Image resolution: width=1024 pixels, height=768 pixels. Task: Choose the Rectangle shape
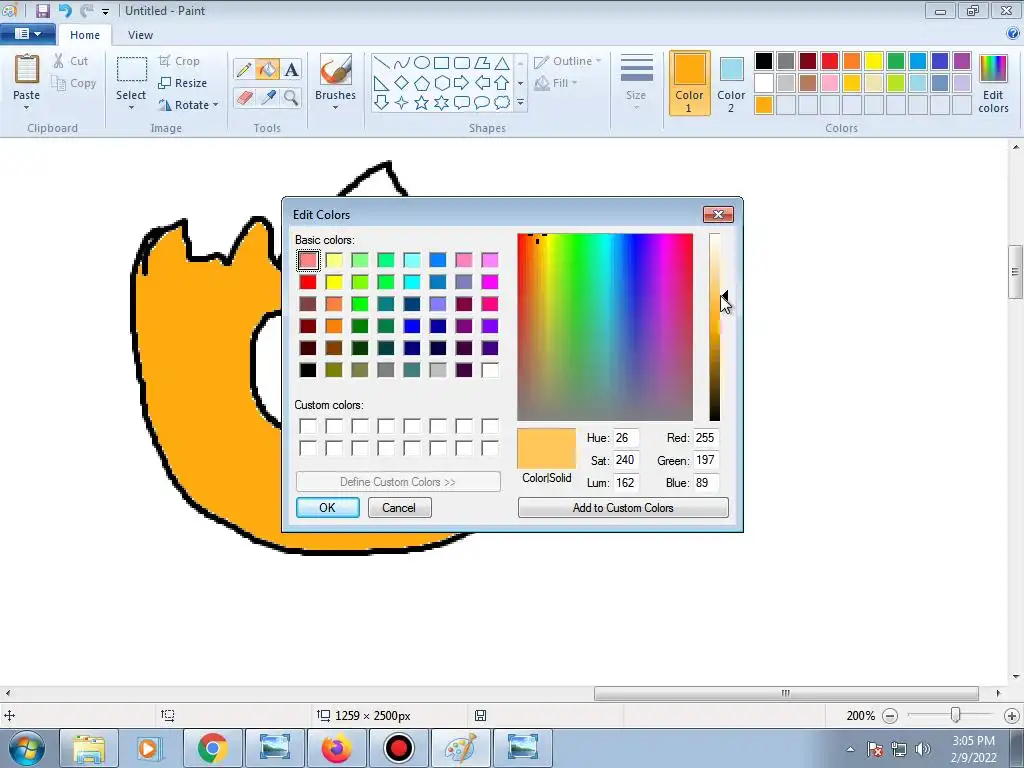pyautogui.click(x=441, y=63)
